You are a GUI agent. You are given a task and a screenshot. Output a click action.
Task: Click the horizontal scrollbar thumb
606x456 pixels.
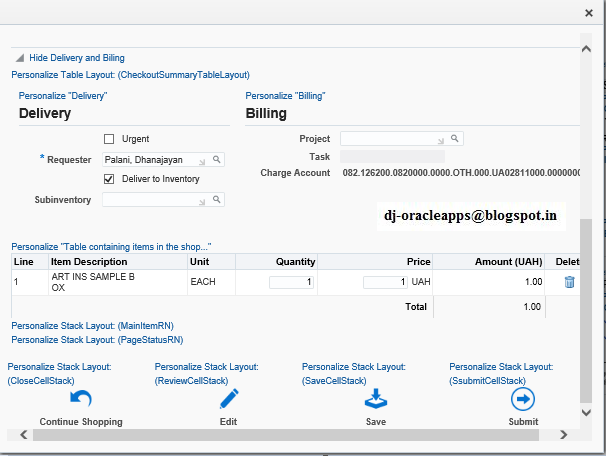[x=286, y=435]
